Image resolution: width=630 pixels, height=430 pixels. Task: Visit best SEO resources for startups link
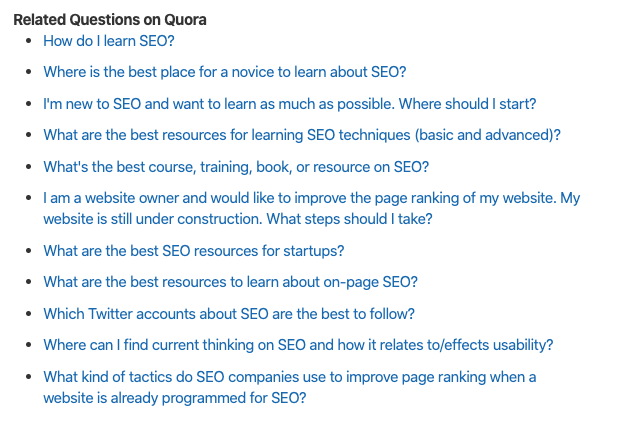194,251
